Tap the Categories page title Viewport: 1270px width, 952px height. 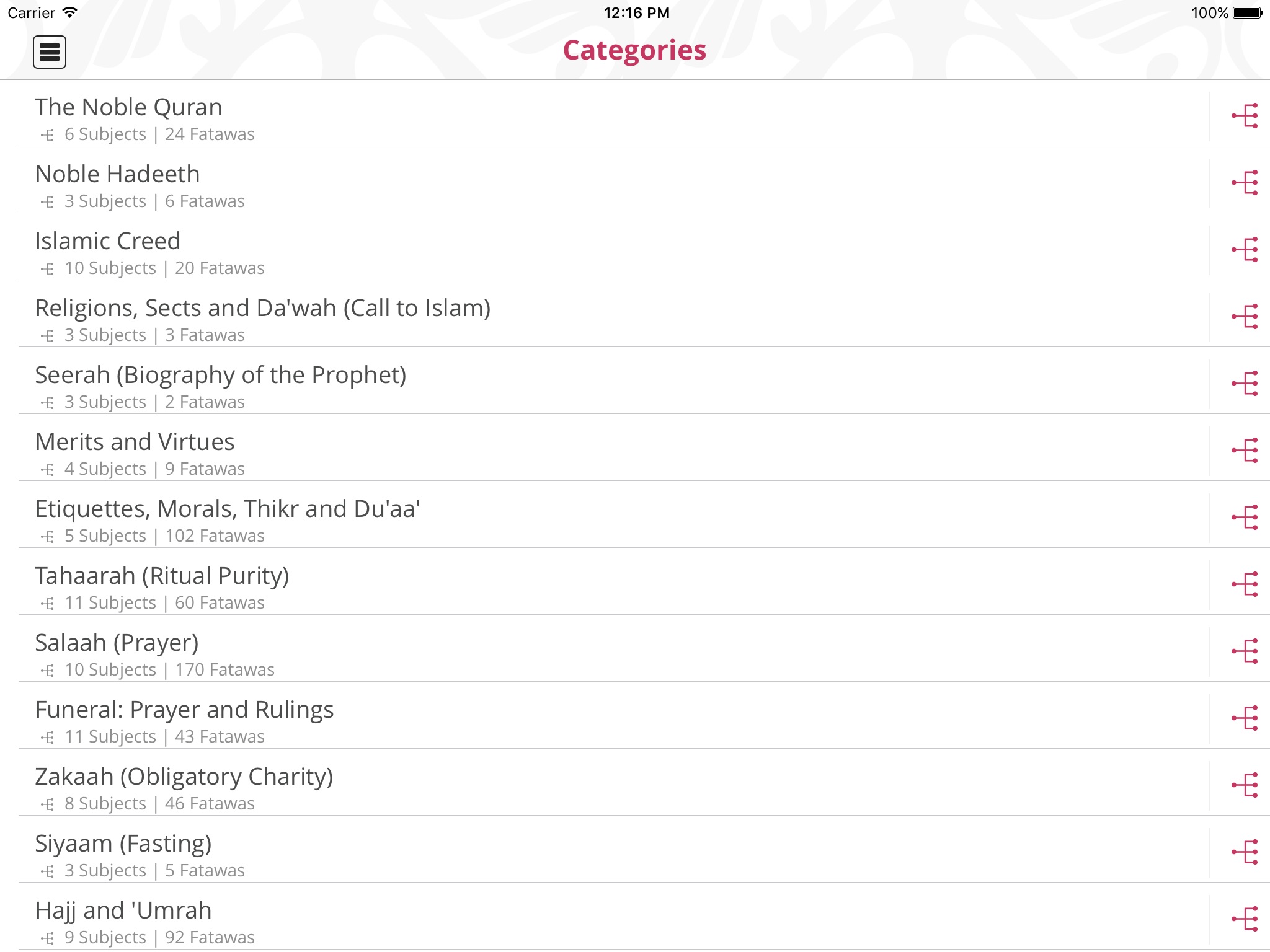634,50
